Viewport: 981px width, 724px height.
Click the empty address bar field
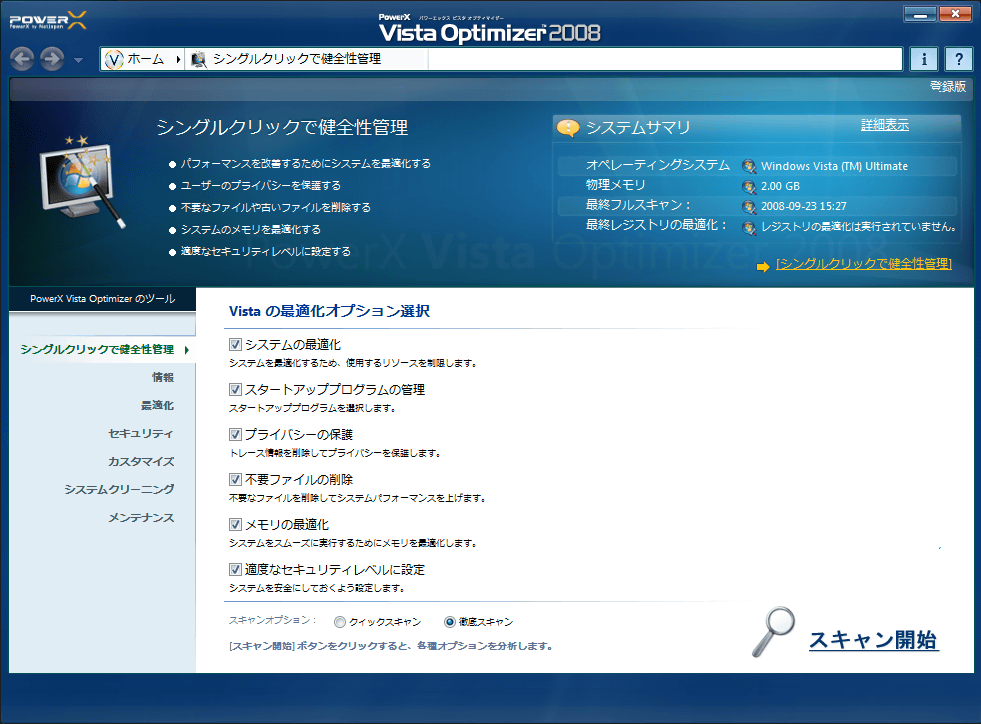pos(665,59)
